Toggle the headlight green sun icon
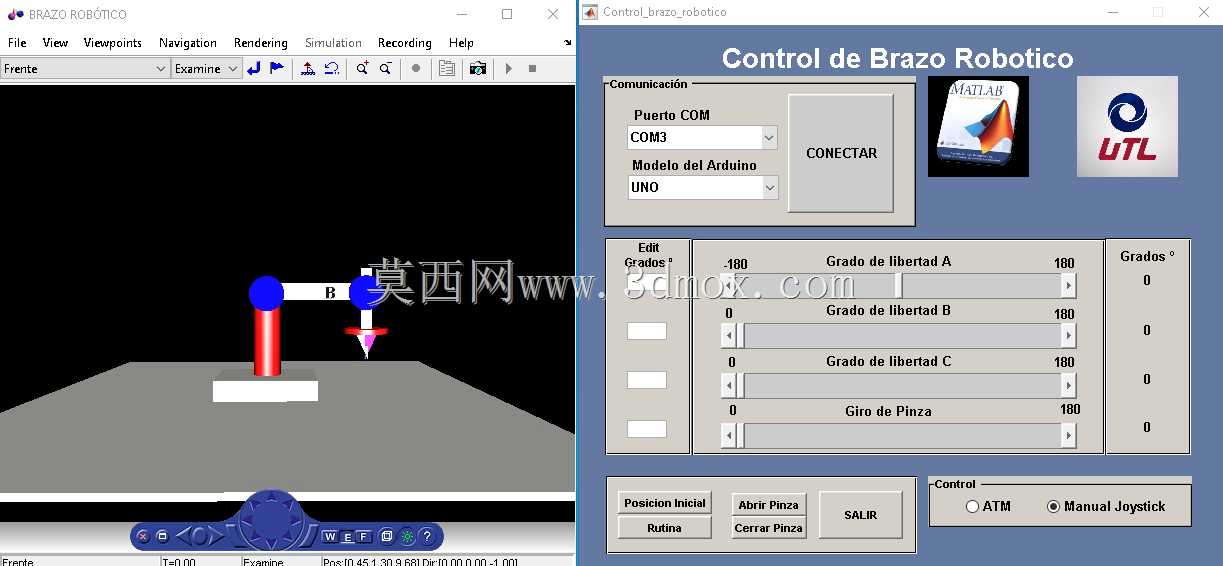 click(407, 537)
